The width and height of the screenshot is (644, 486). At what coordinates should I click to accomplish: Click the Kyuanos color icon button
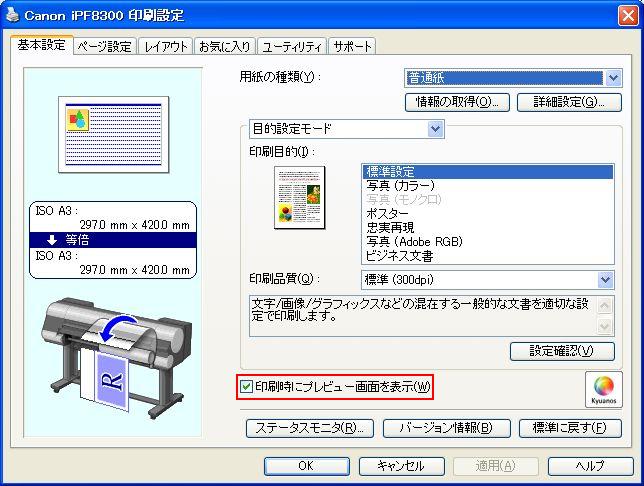(603, 389)
